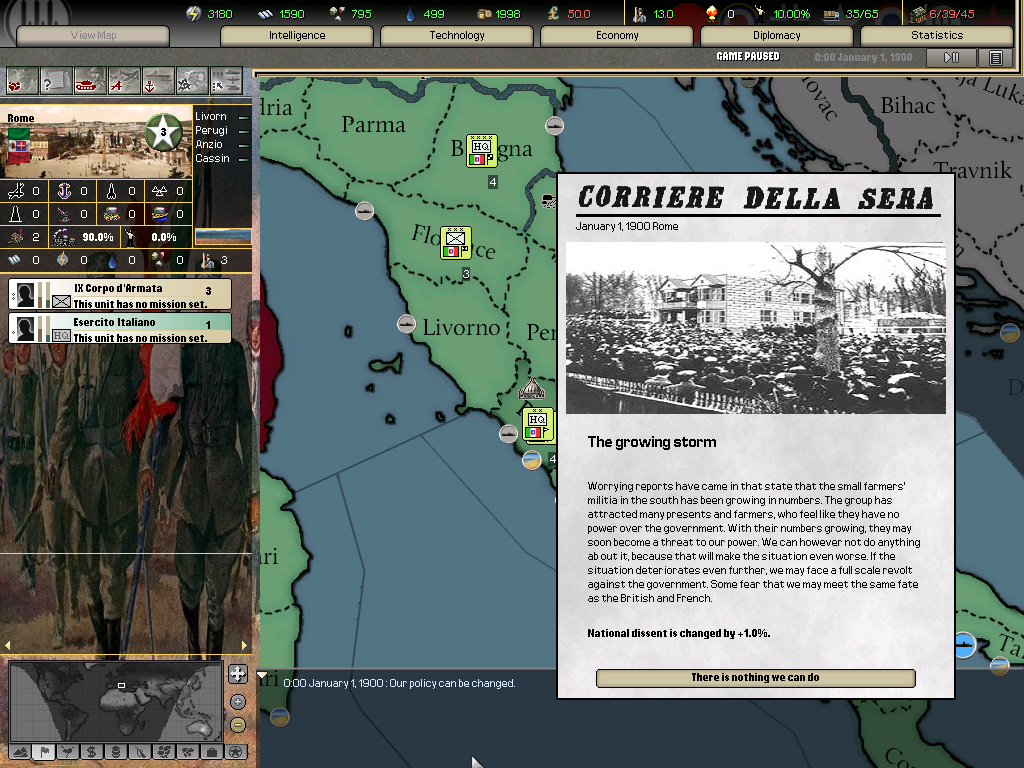Click 'There is nothing we can do'

click(x=755, y=678)
